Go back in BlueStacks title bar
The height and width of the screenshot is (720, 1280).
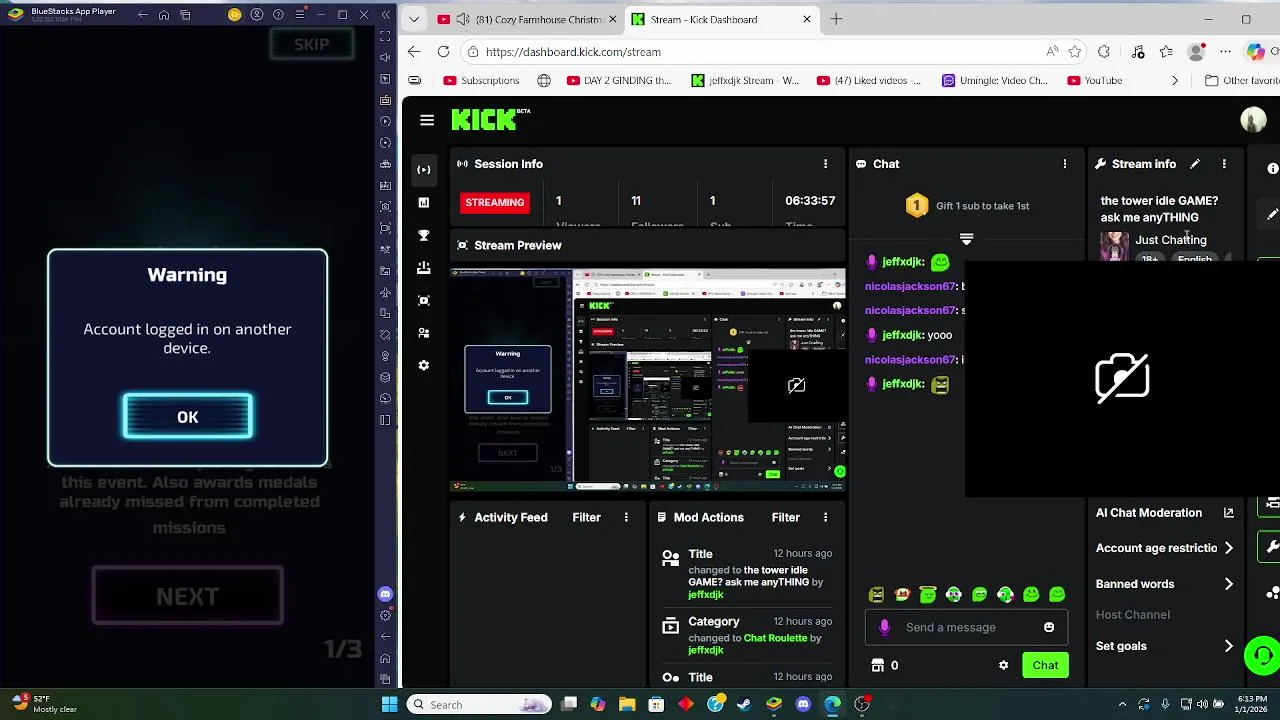(142, 15)
